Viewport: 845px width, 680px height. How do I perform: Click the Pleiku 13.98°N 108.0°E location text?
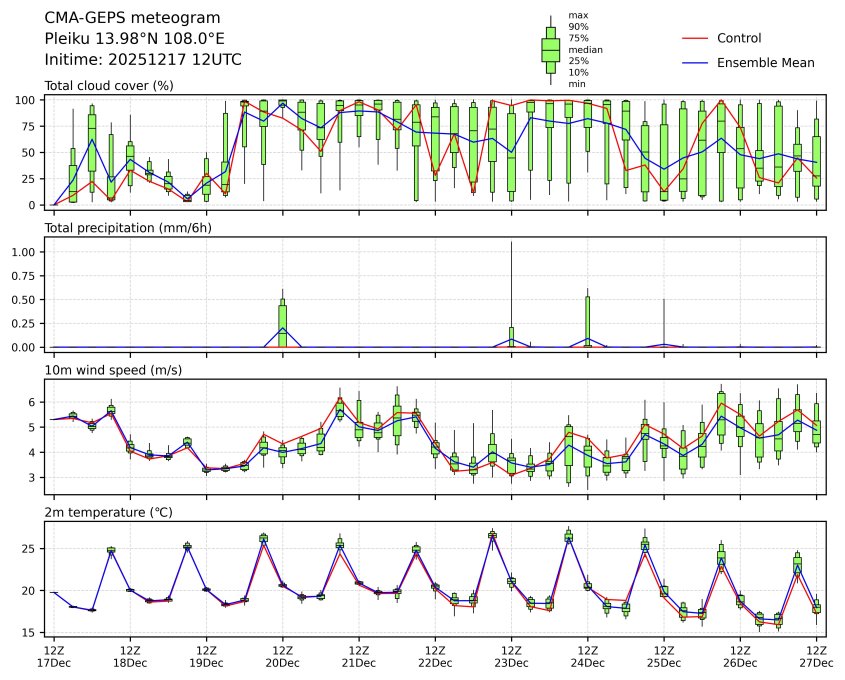point(135,38)
